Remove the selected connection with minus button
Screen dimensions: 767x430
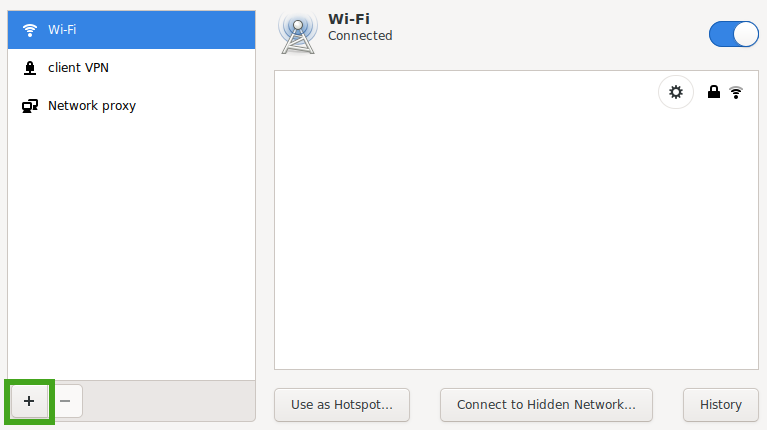(65, 401)
